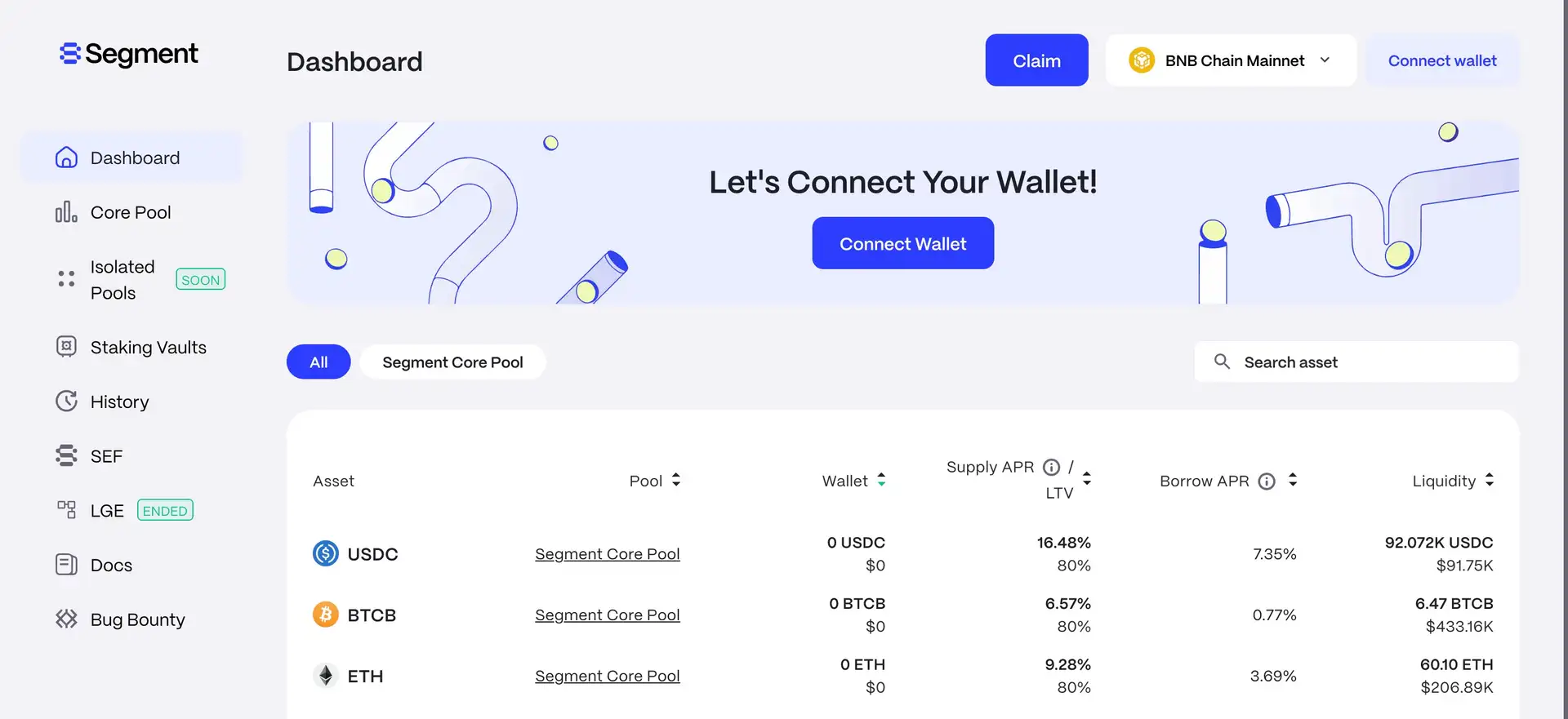This screenshot has height=719, width=1568.
Task: Click the Staking Vaults safe icon
Action: tap(66, 347)
